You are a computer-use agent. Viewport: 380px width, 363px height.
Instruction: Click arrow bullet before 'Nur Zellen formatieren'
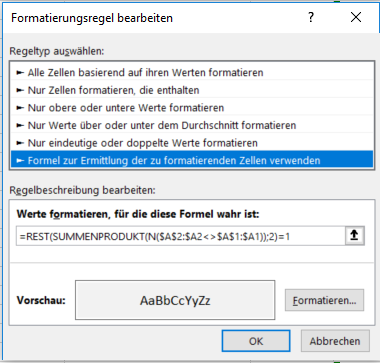point(20,90)
